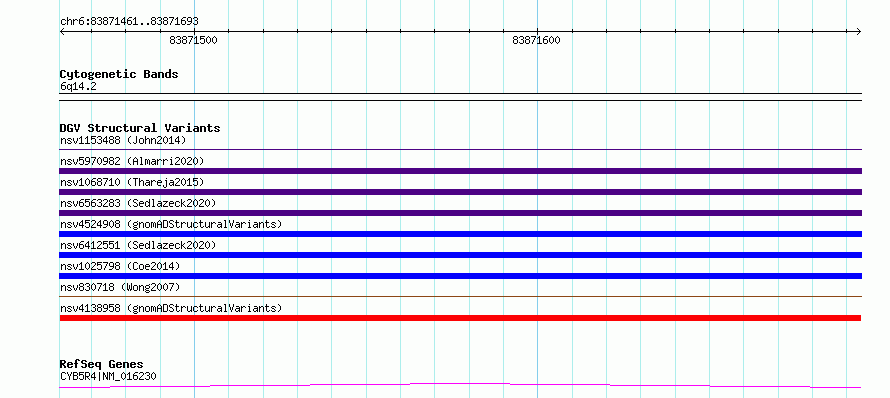The height and width of the screenshot is (398, 890).
Task: Click the thin brown line under nsv830718
Action: coord(460,296)
